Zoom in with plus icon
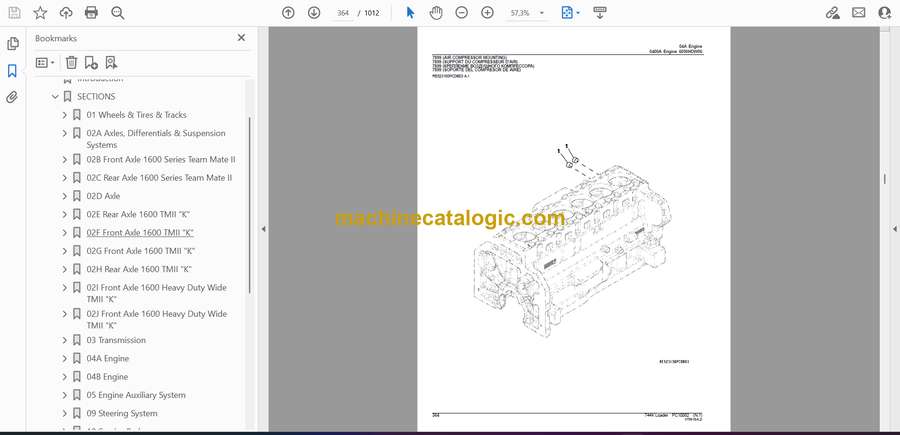The image size is (900, 435). [487, 13]
